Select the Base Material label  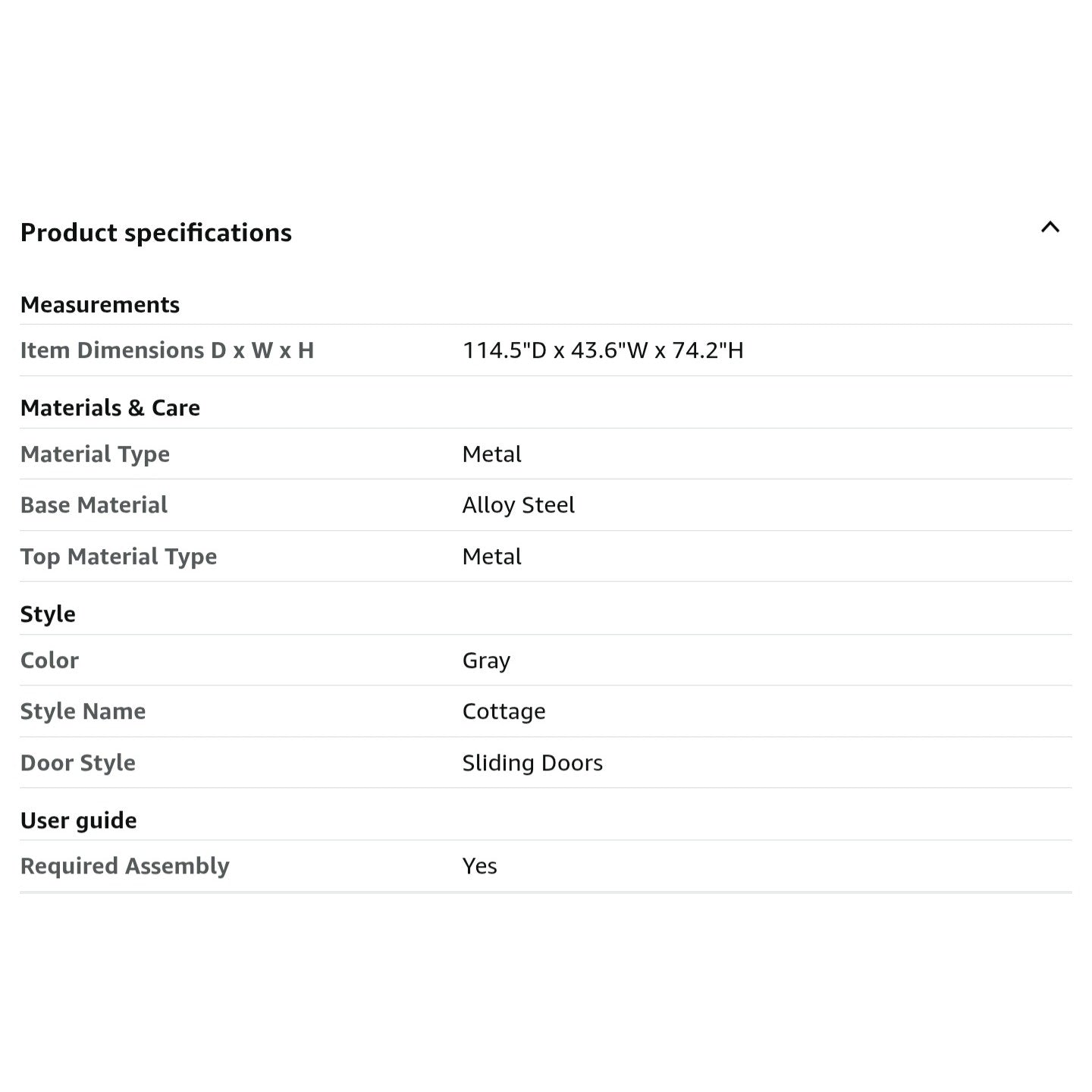(x=94, y=505)
